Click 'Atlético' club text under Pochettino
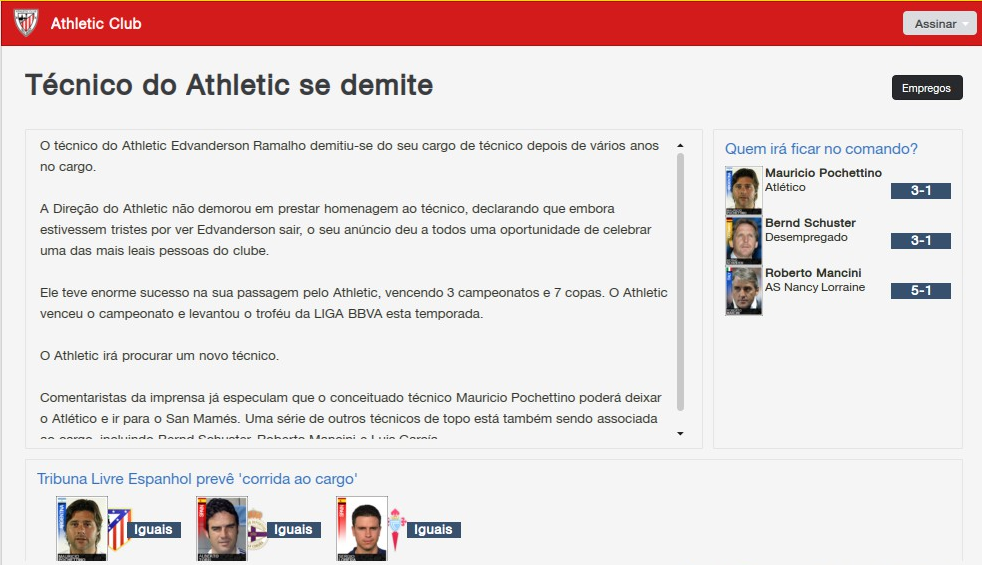The height and width of the screenshot is (565, 982). pyautogui.click(x=785, y=187)
